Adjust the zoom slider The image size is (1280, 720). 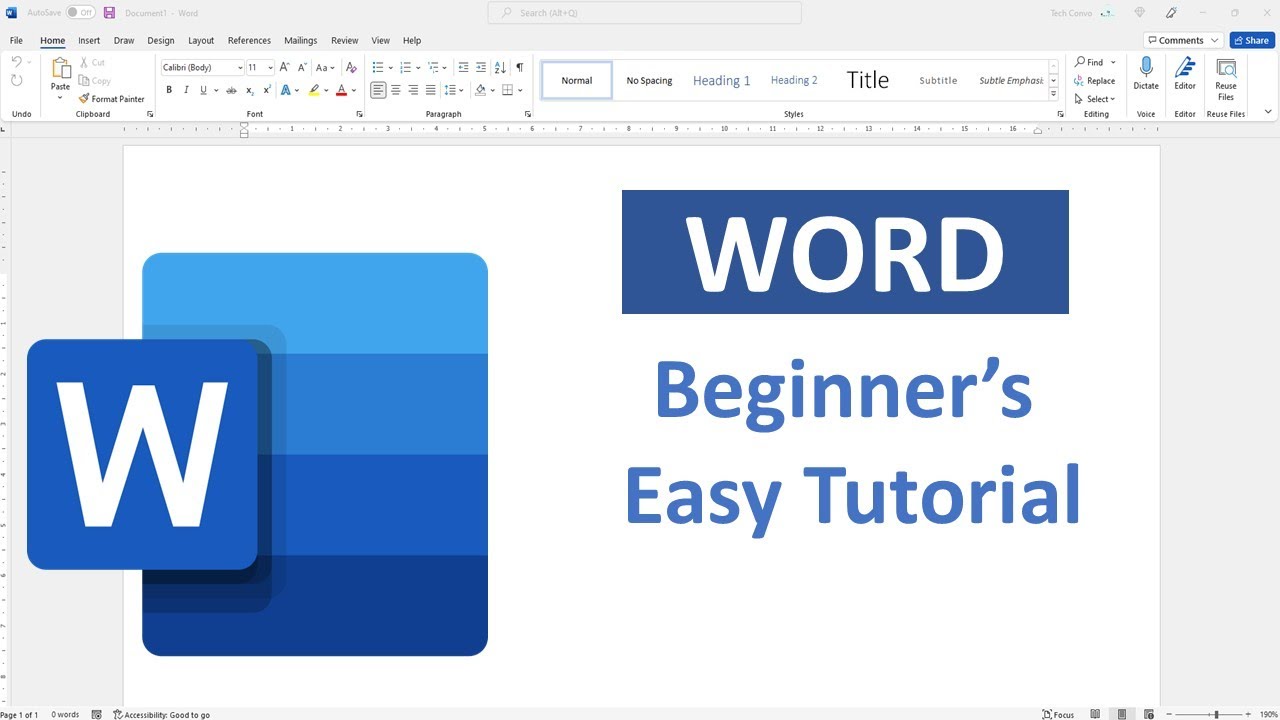point(1216,715)
